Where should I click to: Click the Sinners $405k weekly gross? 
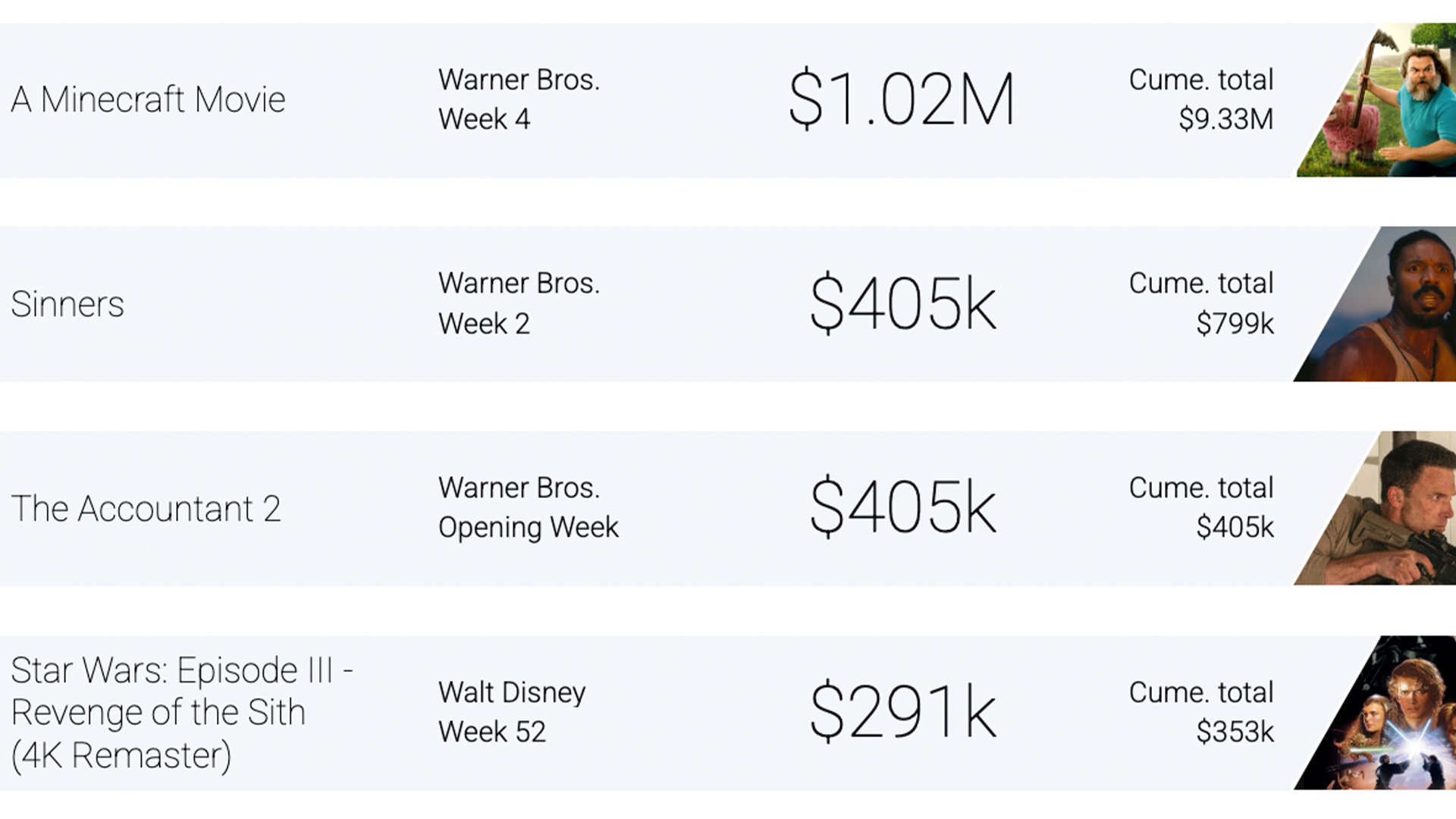(x=902, y=303)
